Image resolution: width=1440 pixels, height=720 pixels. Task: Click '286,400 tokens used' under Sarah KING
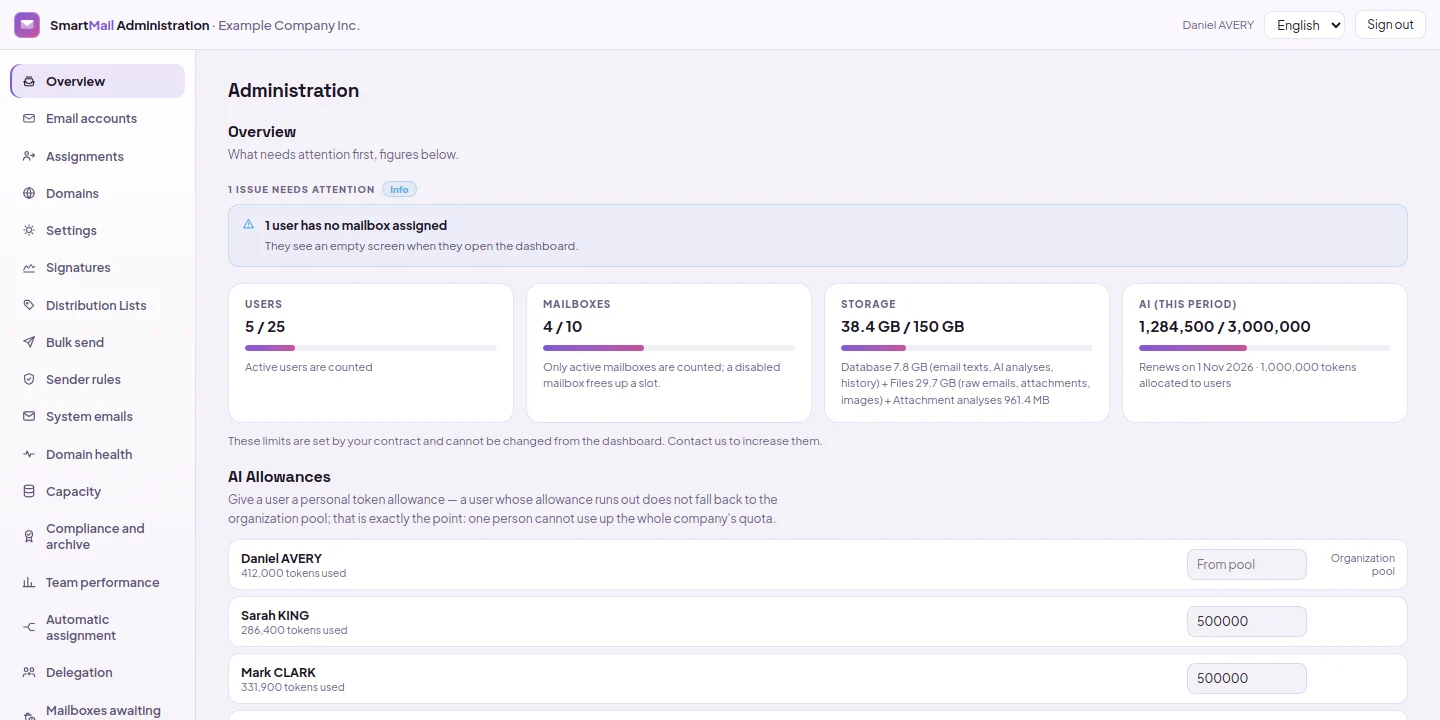pyautogui.click(x=294, y=631)
